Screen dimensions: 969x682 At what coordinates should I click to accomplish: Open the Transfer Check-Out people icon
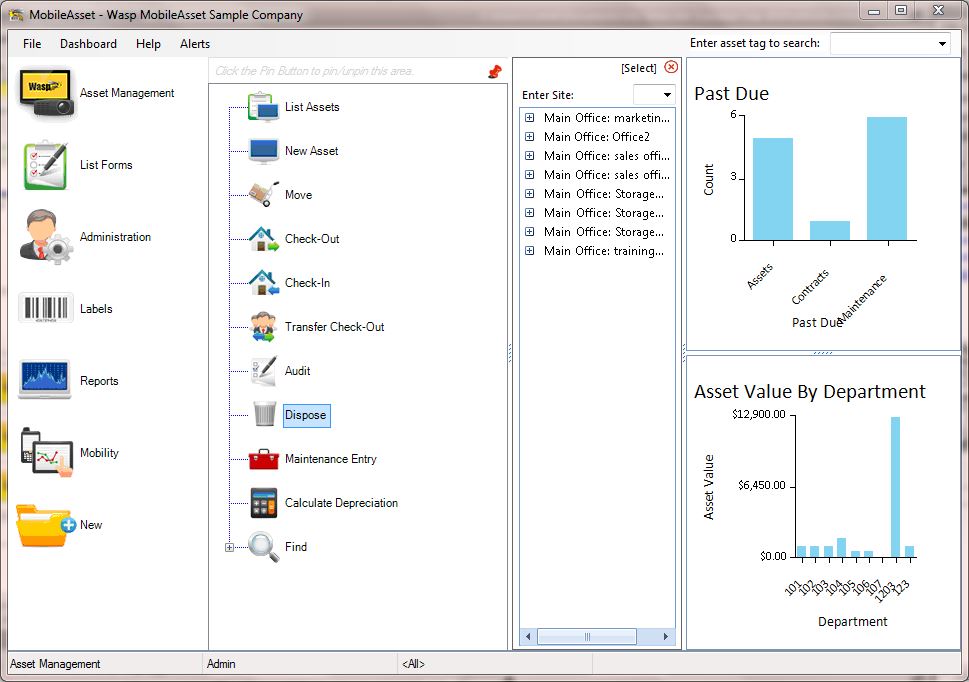[263, 327]
